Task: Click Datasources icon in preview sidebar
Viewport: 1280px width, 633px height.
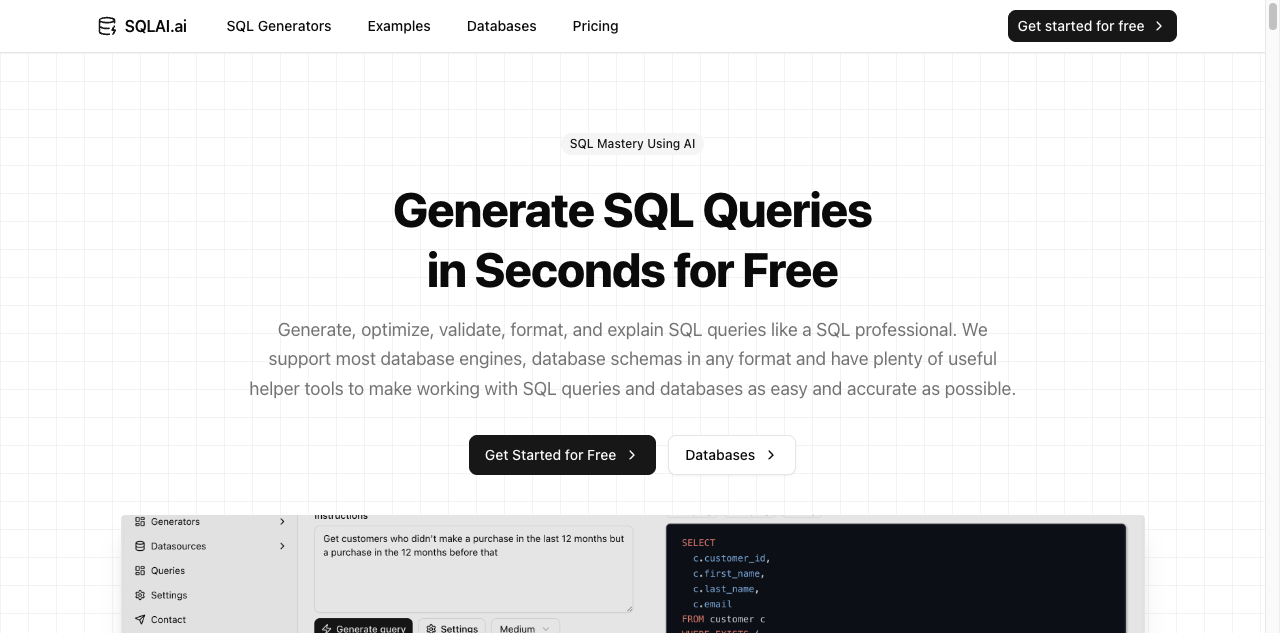Action: 140,546
